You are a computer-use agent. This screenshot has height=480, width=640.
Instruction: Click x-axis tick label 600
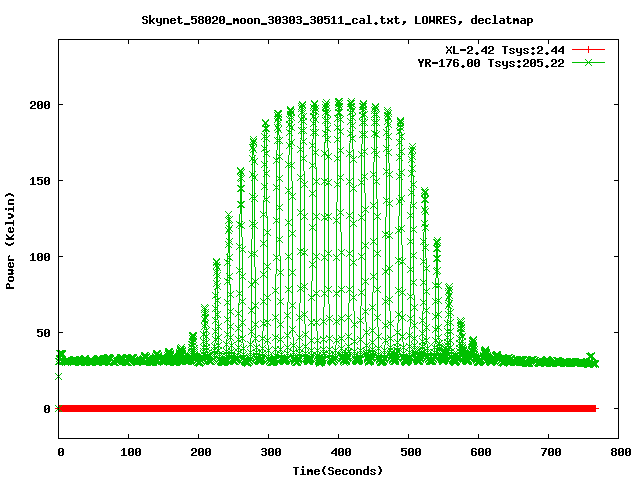point(481,452)
